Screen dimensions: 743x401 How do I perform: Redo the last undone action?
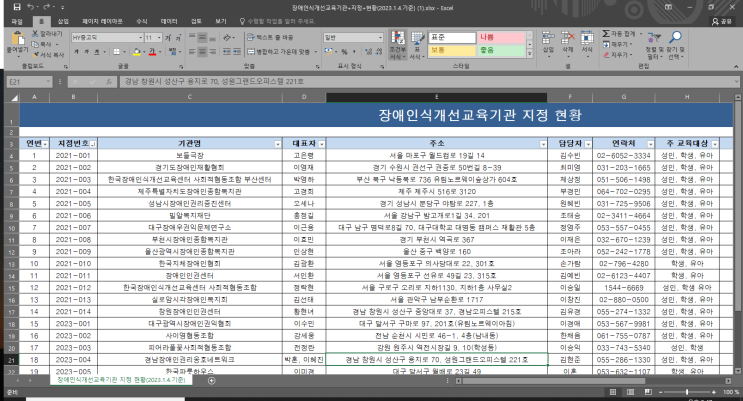[x=46, y=7]
